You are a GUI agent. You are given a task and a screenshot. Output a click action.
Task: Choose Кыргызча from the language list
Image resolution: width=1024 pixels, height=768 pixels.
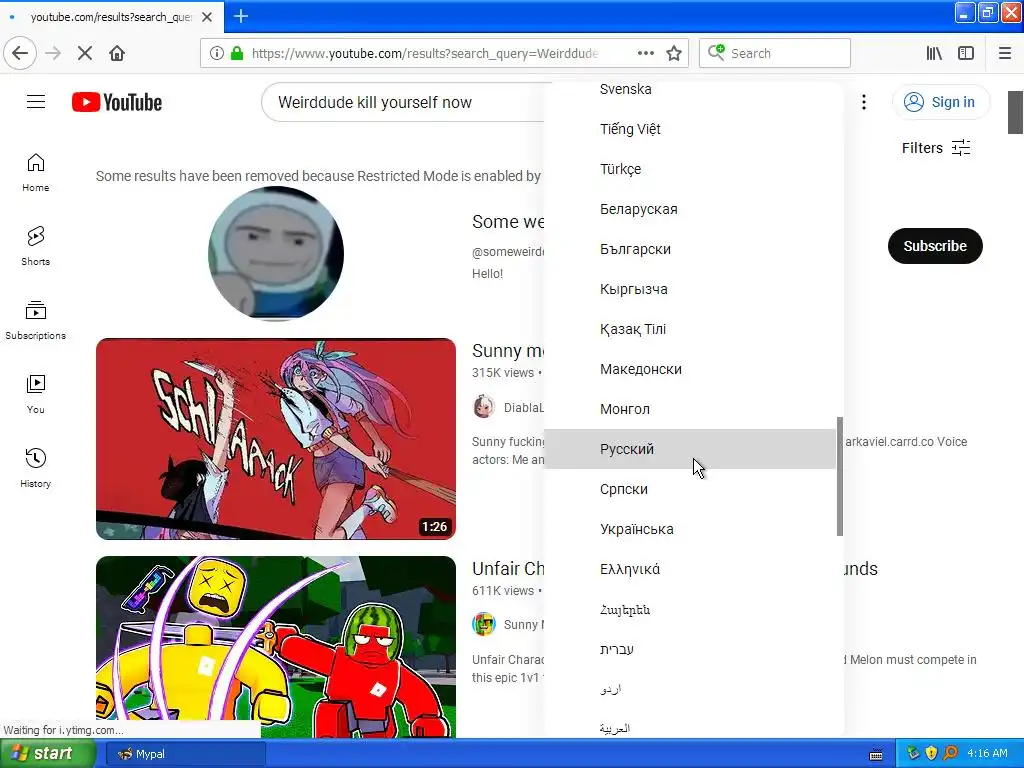(x=690, y=289)
